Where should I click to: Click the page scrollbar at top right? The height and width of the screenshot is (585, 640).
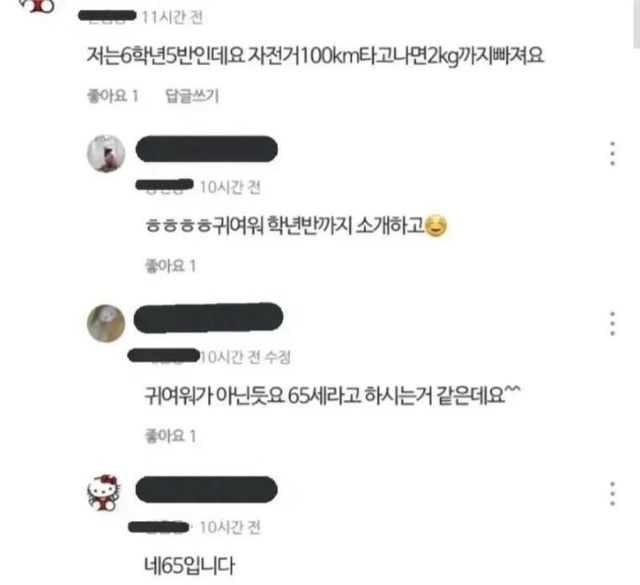pos(636,24)
